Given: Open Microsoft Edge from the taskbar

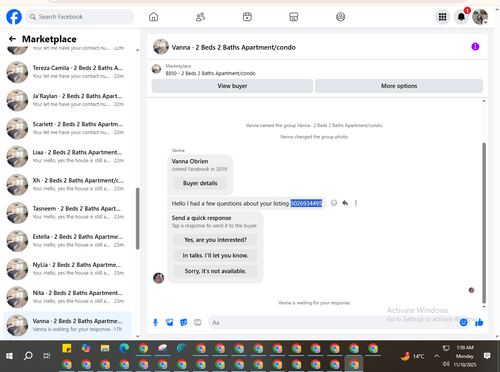Looking at the screenshot, I should pos(124,348).
